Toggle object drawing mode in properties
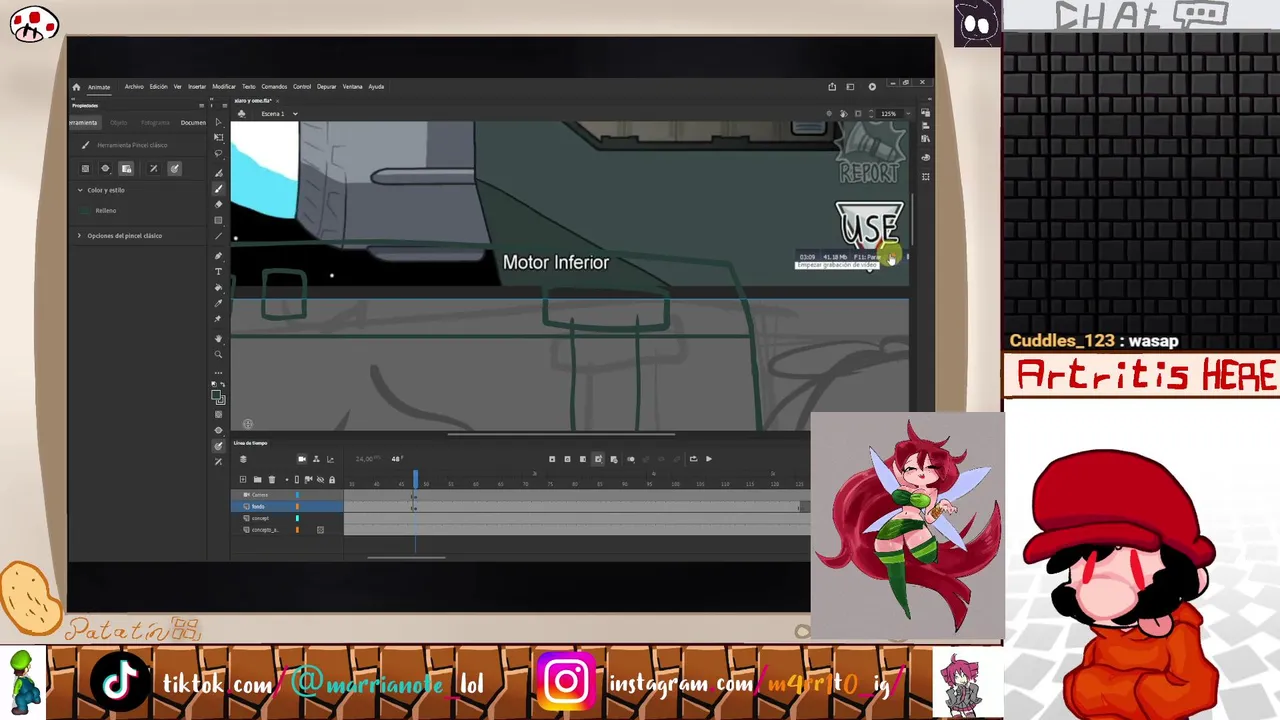Screen dimensions: 1280x720 (x=85, y=169)
